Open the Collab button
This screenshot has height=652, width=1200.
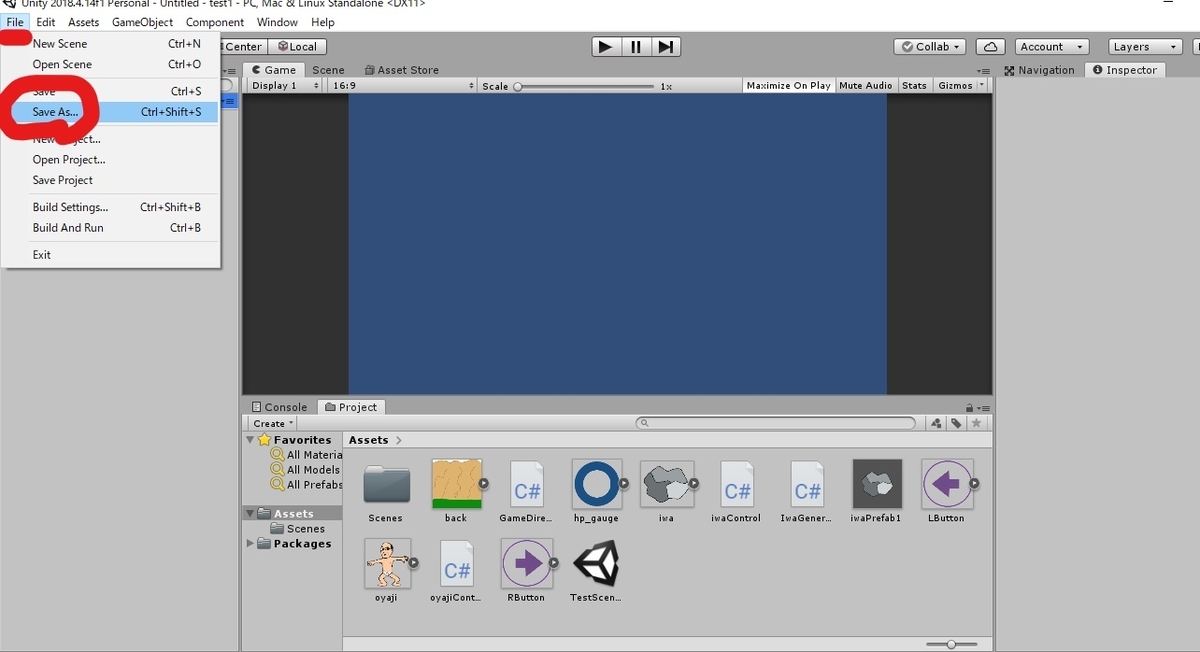click(x=930, y=47)
